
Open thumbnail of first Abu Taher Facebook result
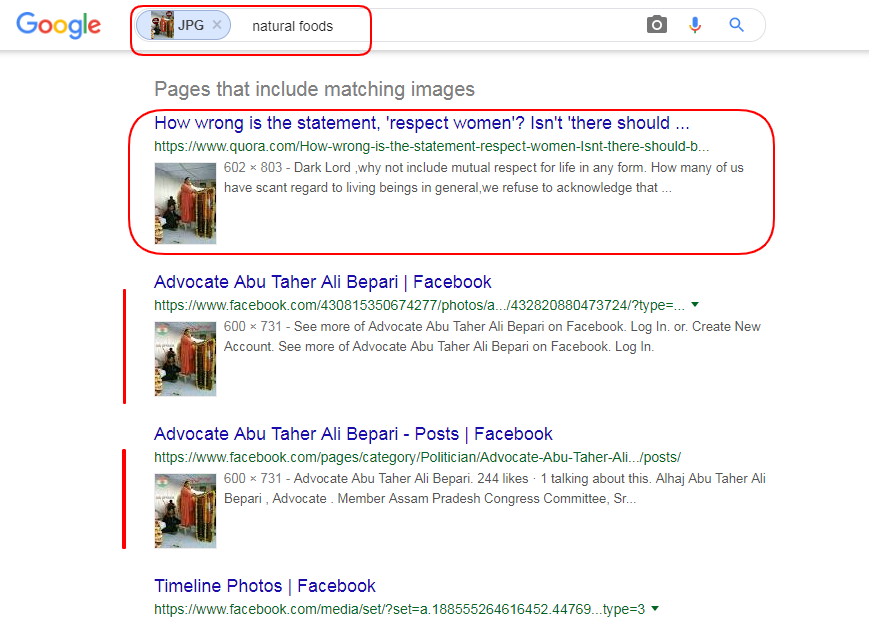coord(185,359)
